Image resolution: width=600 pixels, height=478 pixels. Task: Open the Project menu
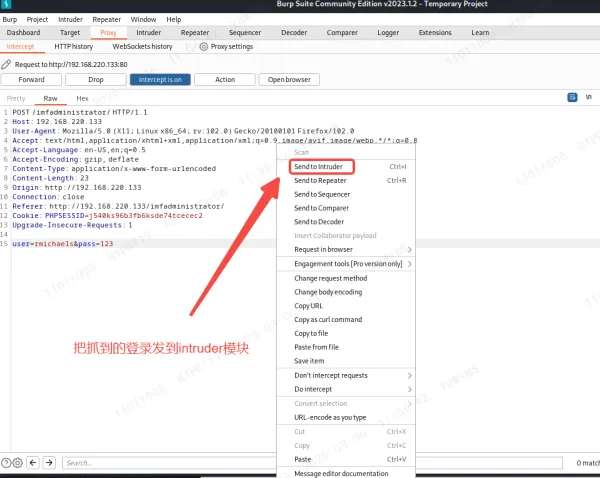(x=37, y=20)
